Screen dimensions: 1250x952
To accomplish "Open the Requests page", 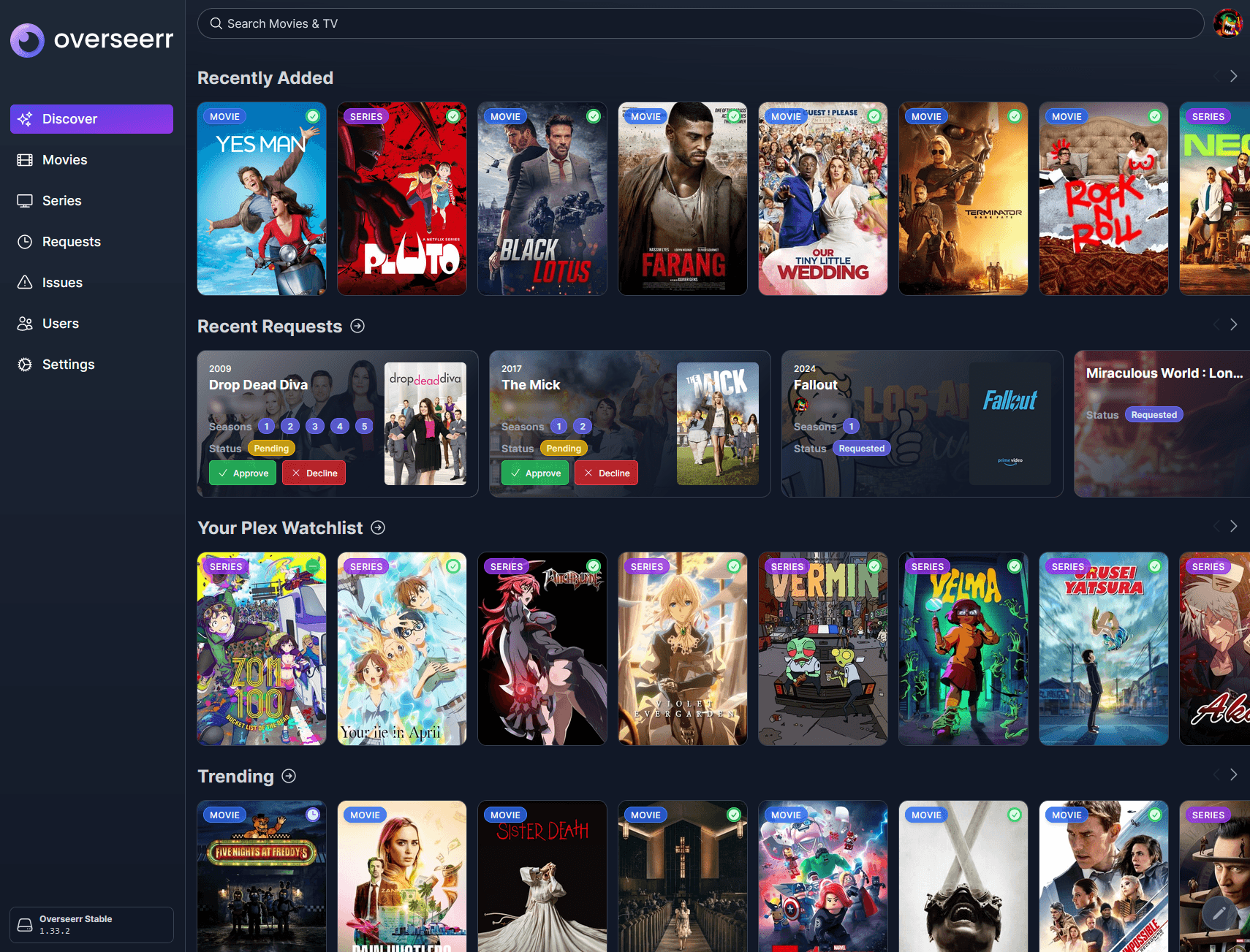I will (x=91, y=242).
